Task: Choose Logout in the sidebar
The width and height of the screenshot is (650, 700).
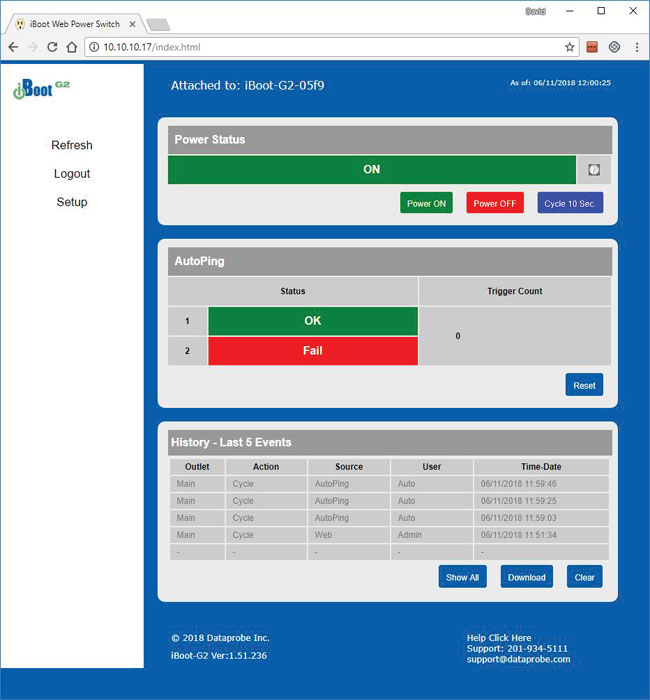Action: tap(72, 174)
